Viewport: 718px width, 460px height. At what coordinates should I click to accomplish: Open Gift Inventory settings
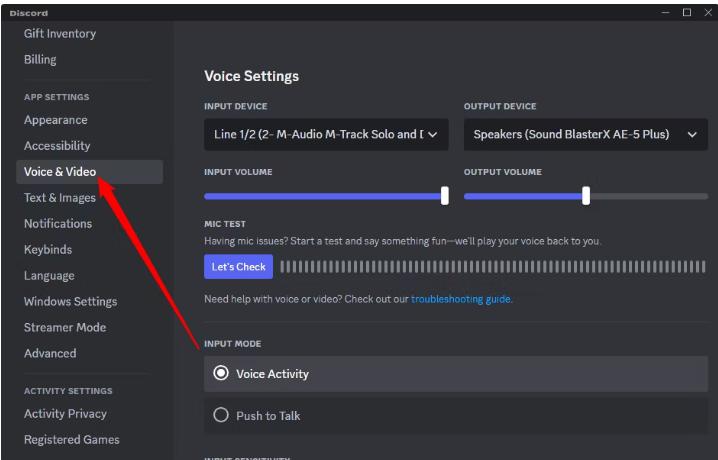(60, 33)
